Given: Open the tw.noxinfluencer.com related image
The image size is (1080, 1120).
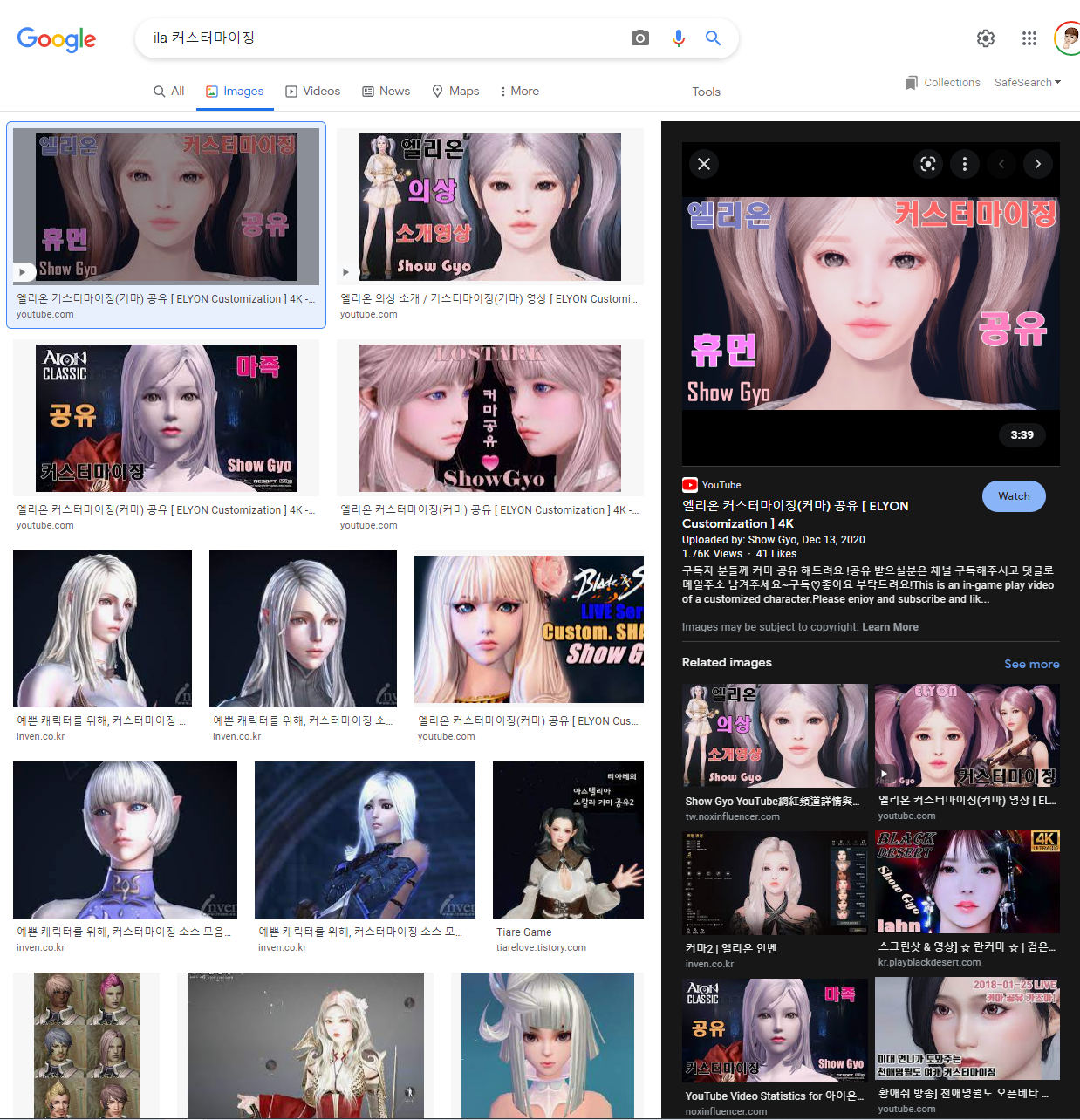Looking at the screenshot, I should (x=775, y=736).
